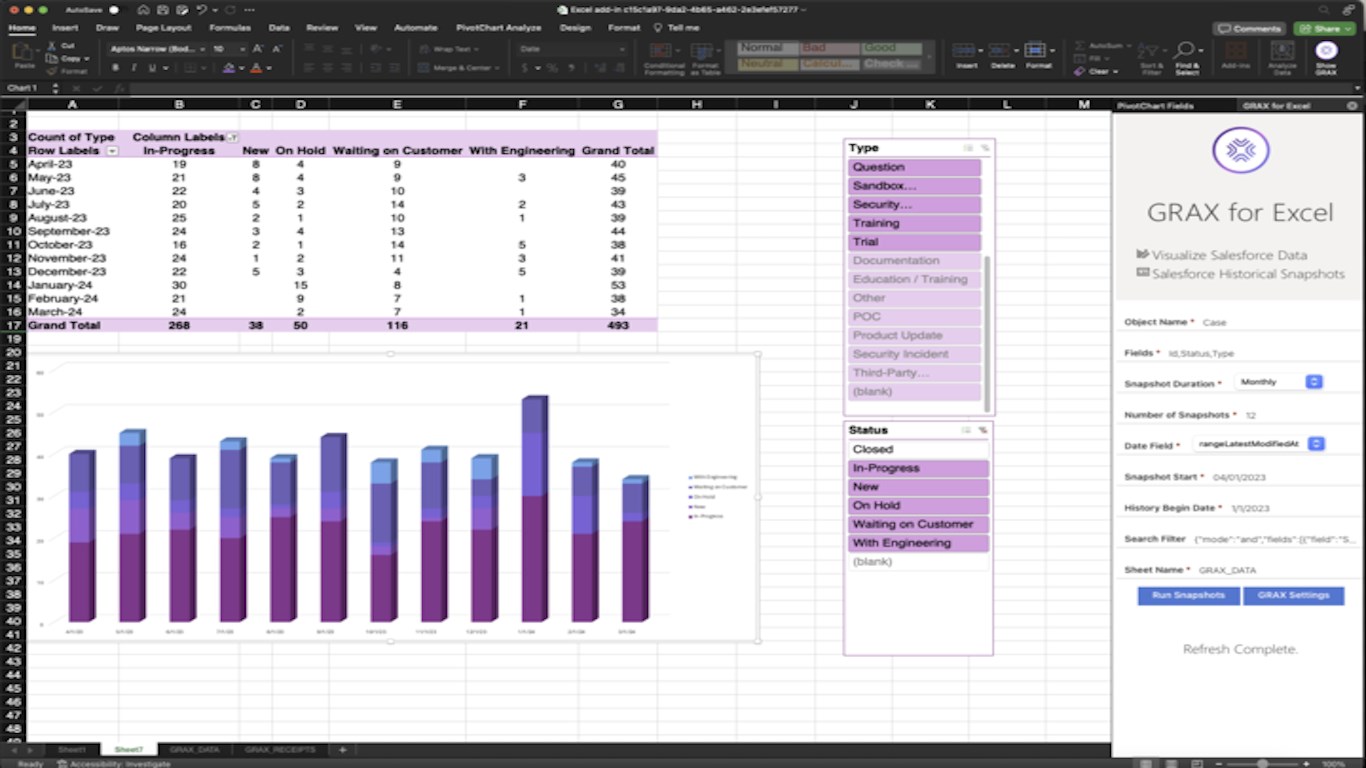Click the GRAX Settings button

(x=1293, y=595)
